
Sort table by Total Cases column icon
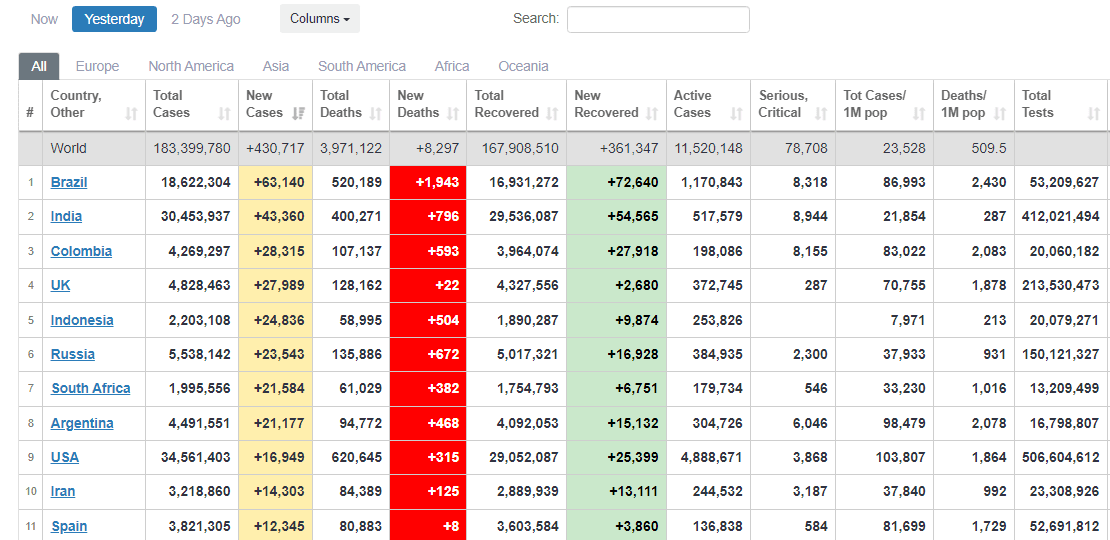[225, 114]
